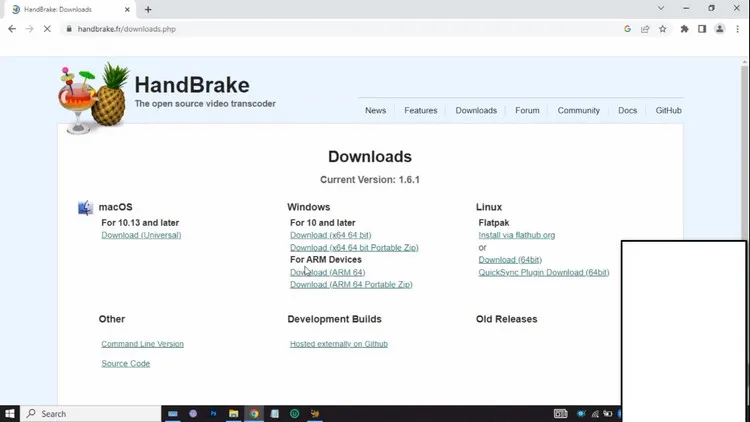
Task: Click Install via flathub.org link
Action: (517, 235)
